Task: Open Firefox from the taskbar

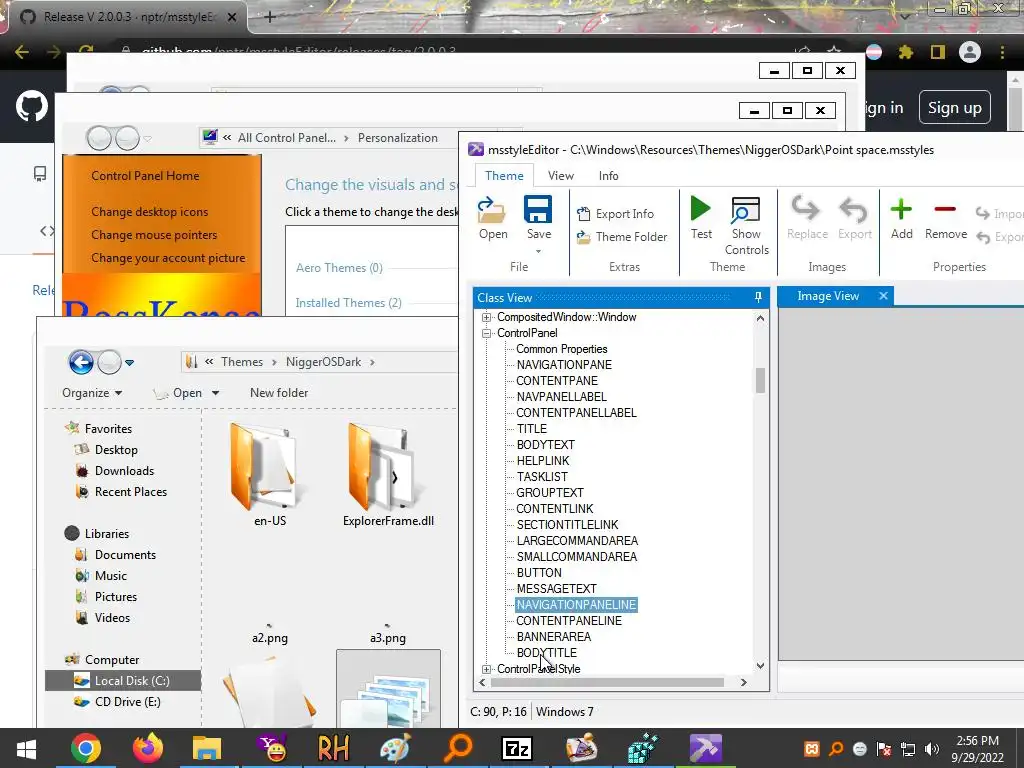Action: 148,748
